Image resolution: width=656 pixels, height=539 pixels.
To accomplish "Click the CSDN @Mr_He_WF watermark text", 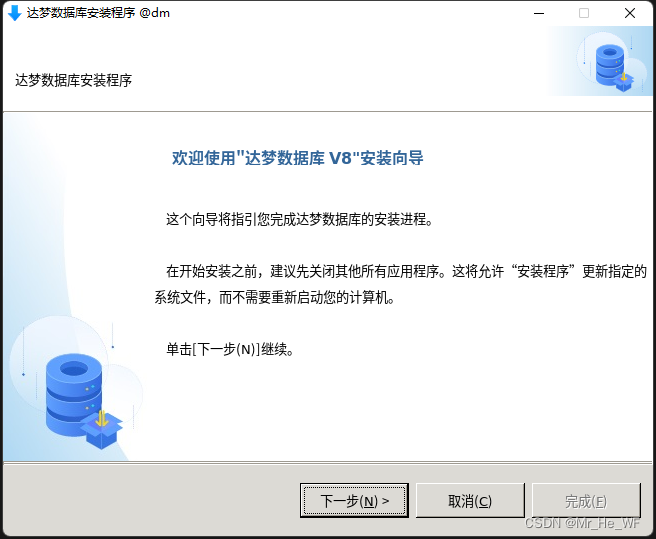I will pos(582,523).
